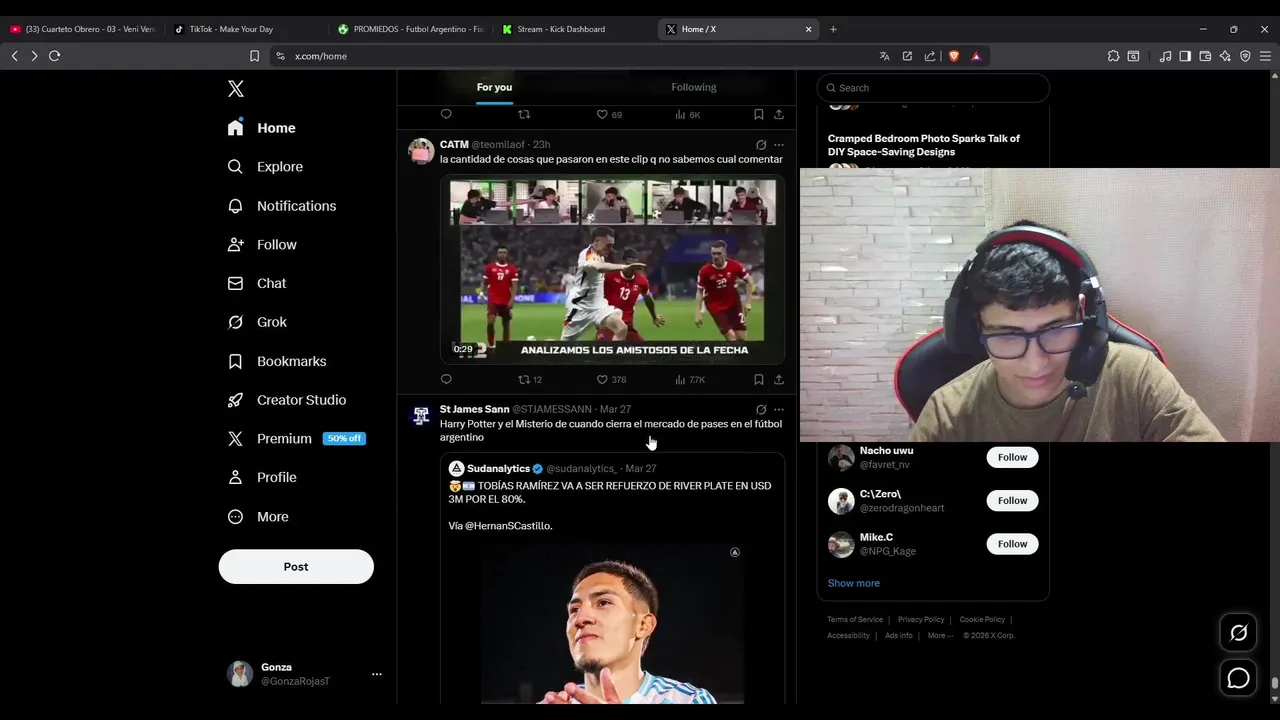
Task: Switch to PROMIEDOS browser tab
Action: [x=410, y=29]
